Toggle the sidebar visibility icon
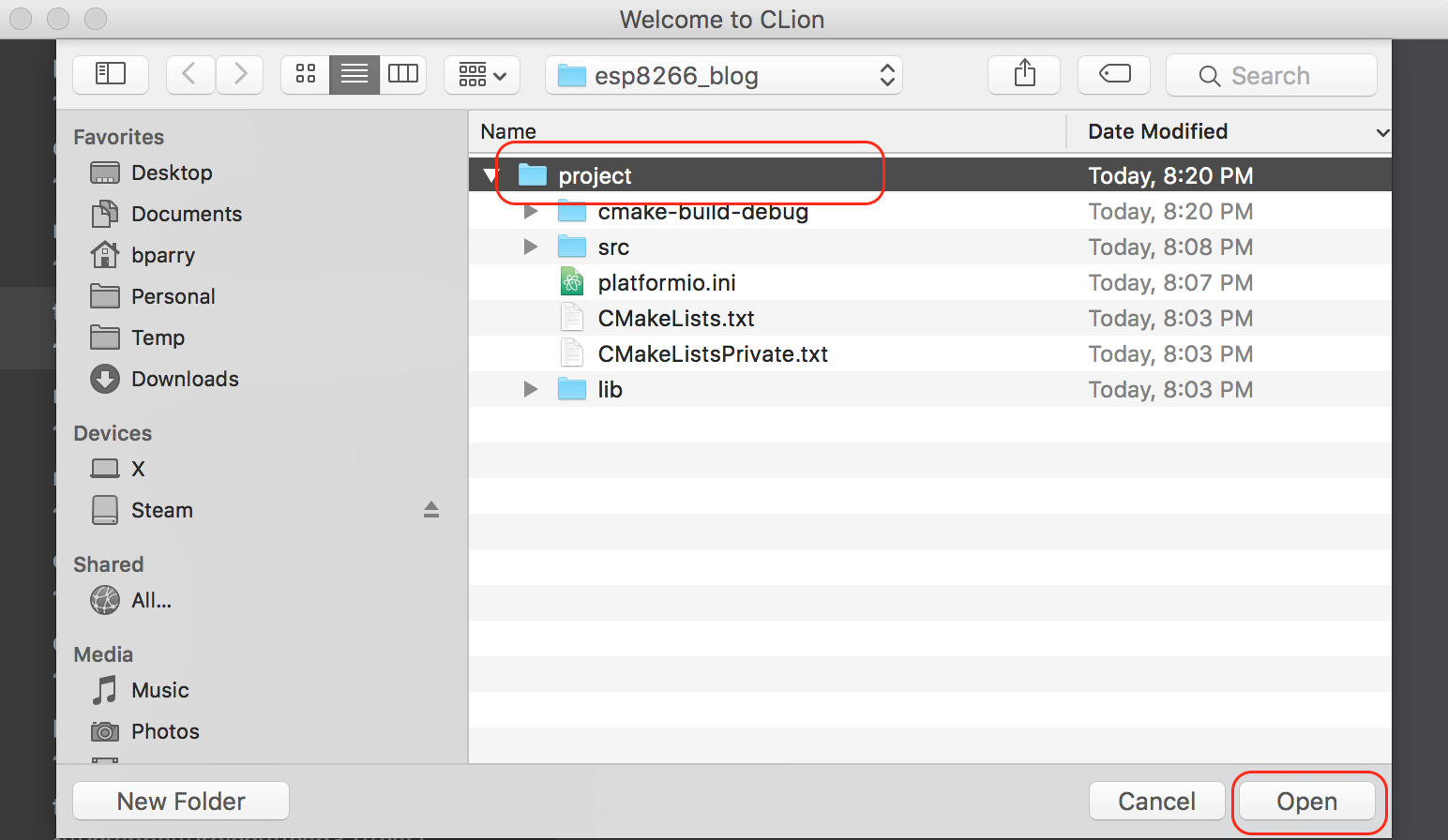This screenshot has height=840, width=1448. click(111, 75)
